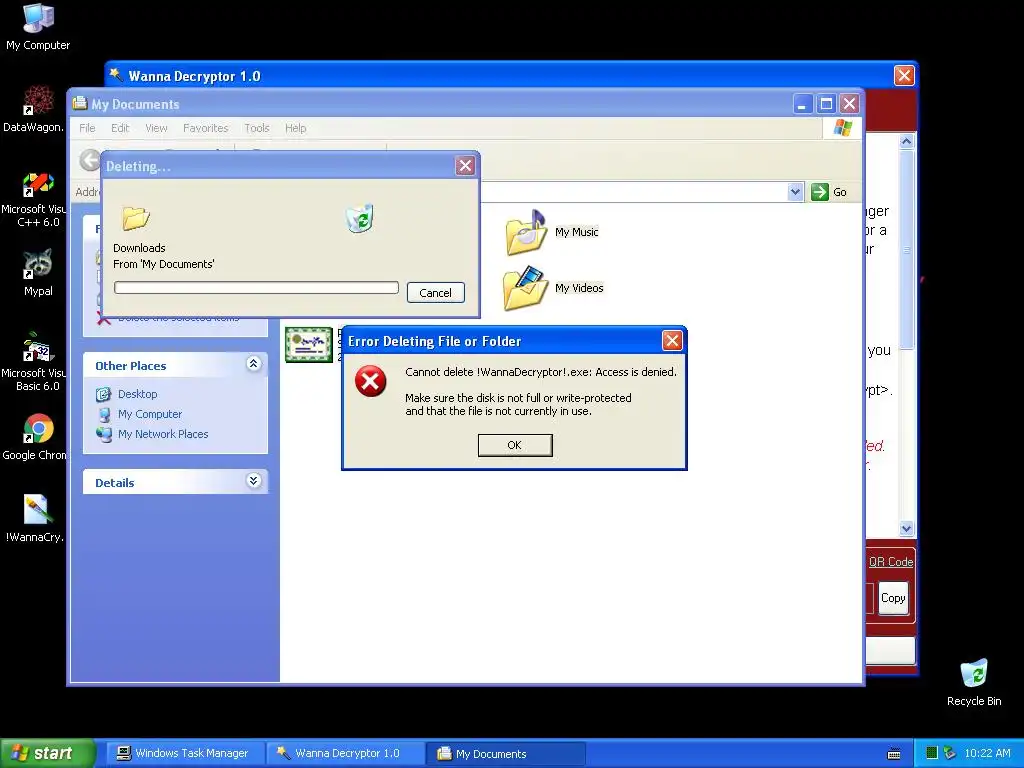Image resolution: width=1024 pixels, height=768 pixels.
Task: Click the deleting progress bar
Action: [x=256, y=287]
